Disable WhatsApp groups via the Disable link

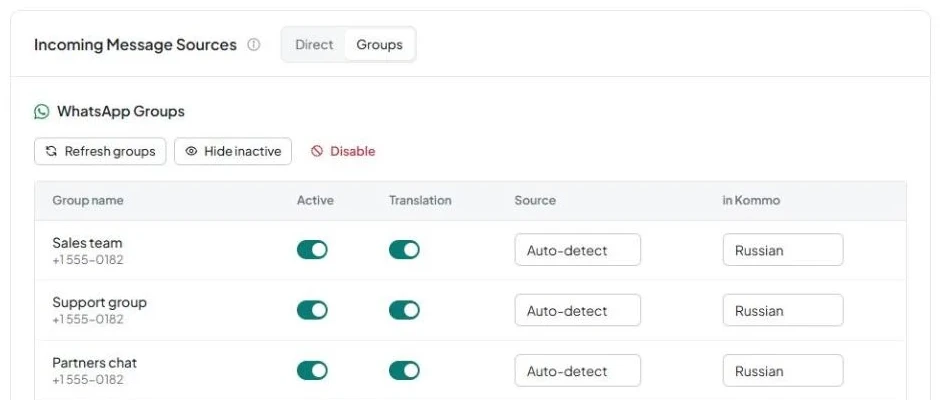343,151
